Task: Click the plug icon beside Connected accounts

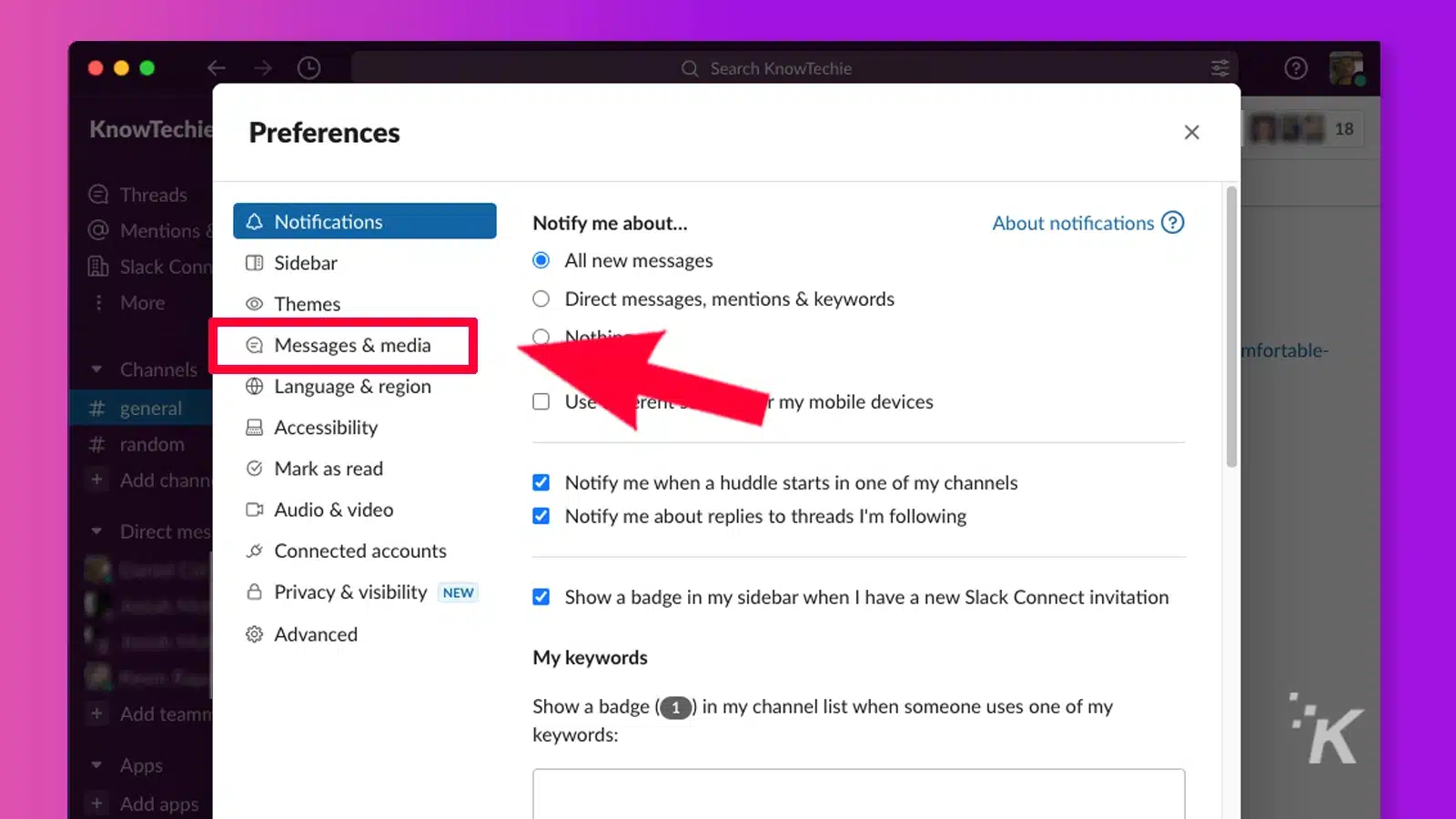Action: [255, 551]
